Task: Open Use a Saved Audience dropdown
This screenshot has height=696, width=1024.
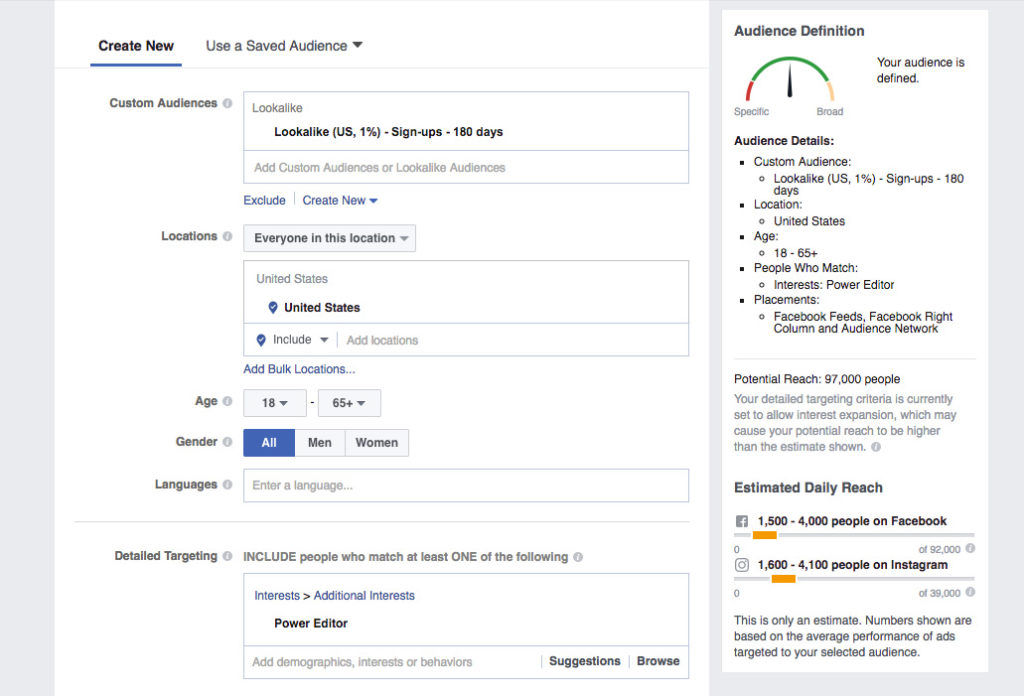Action: (284, 46)
